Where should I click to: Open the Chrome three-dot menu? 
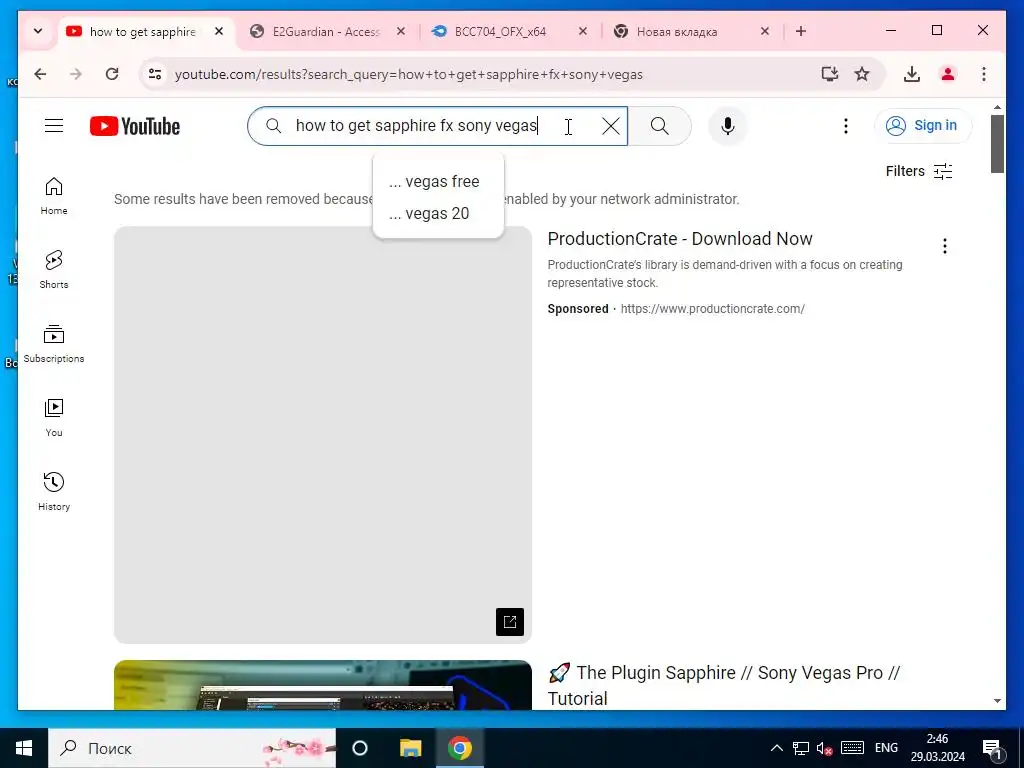point(984,74)
